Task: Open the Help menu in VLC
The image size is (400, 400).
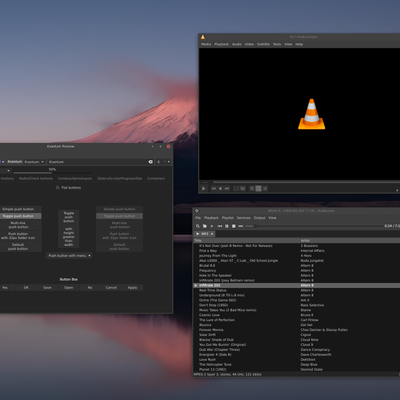Action: coord(299,44)
